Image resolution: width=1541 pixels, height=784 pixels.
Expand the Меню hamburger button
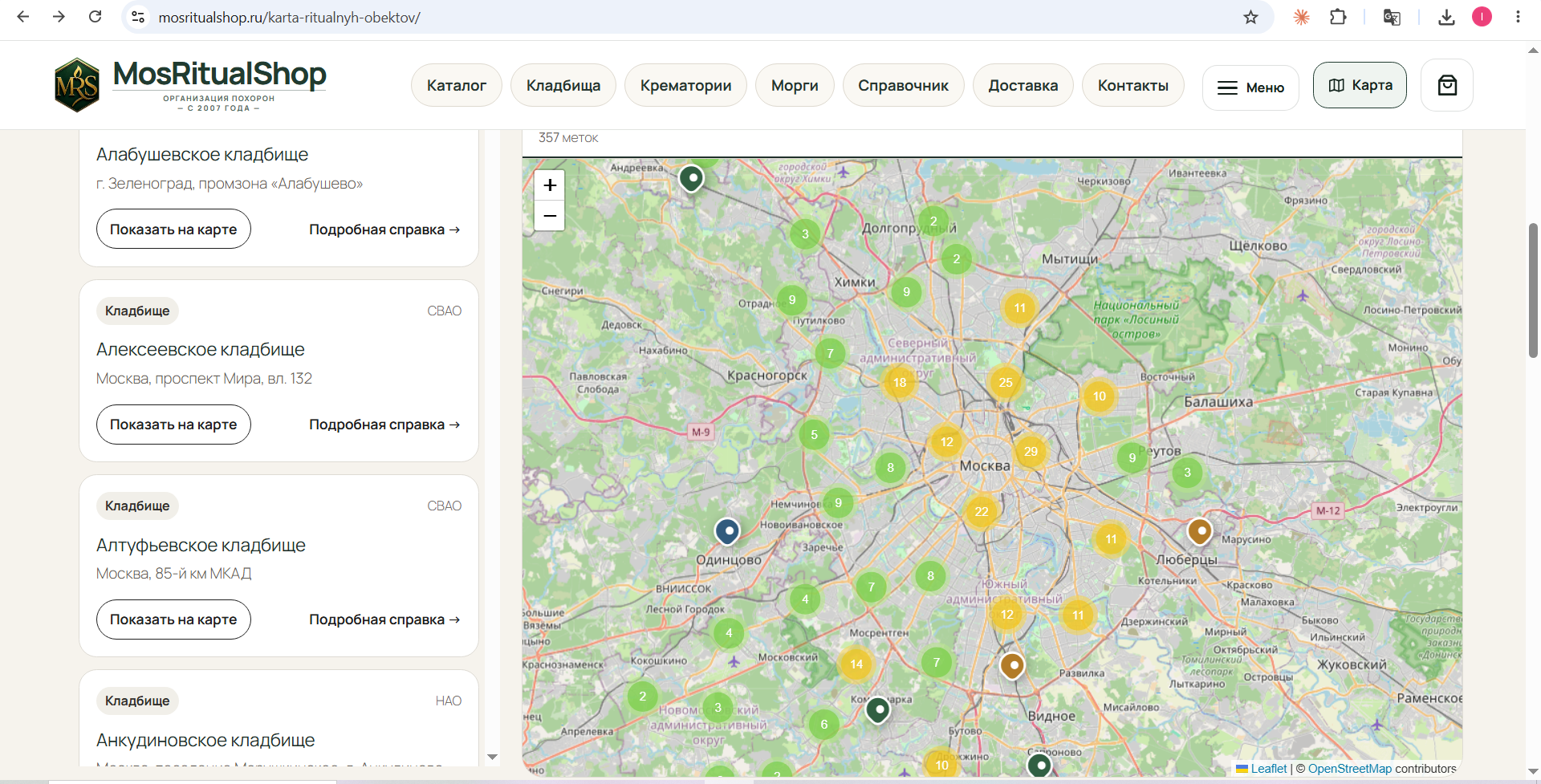pos(1250,87)
